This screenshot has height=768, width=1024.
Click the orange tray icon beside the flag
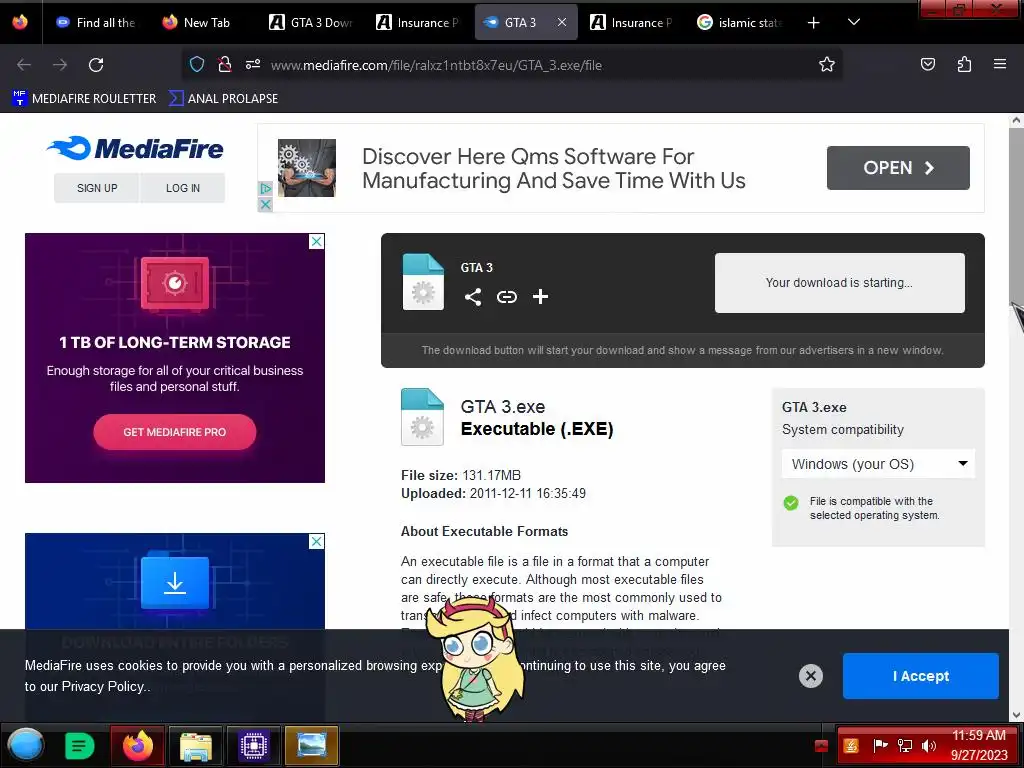click(x=851, y=745)
